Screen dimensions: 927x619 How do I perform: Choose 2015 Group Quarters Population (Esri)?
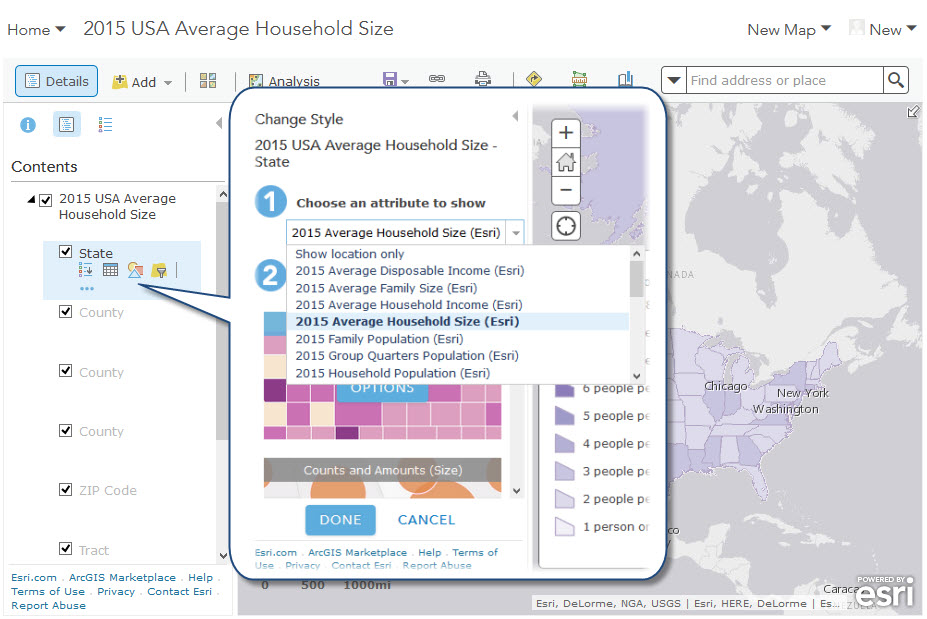407,356
